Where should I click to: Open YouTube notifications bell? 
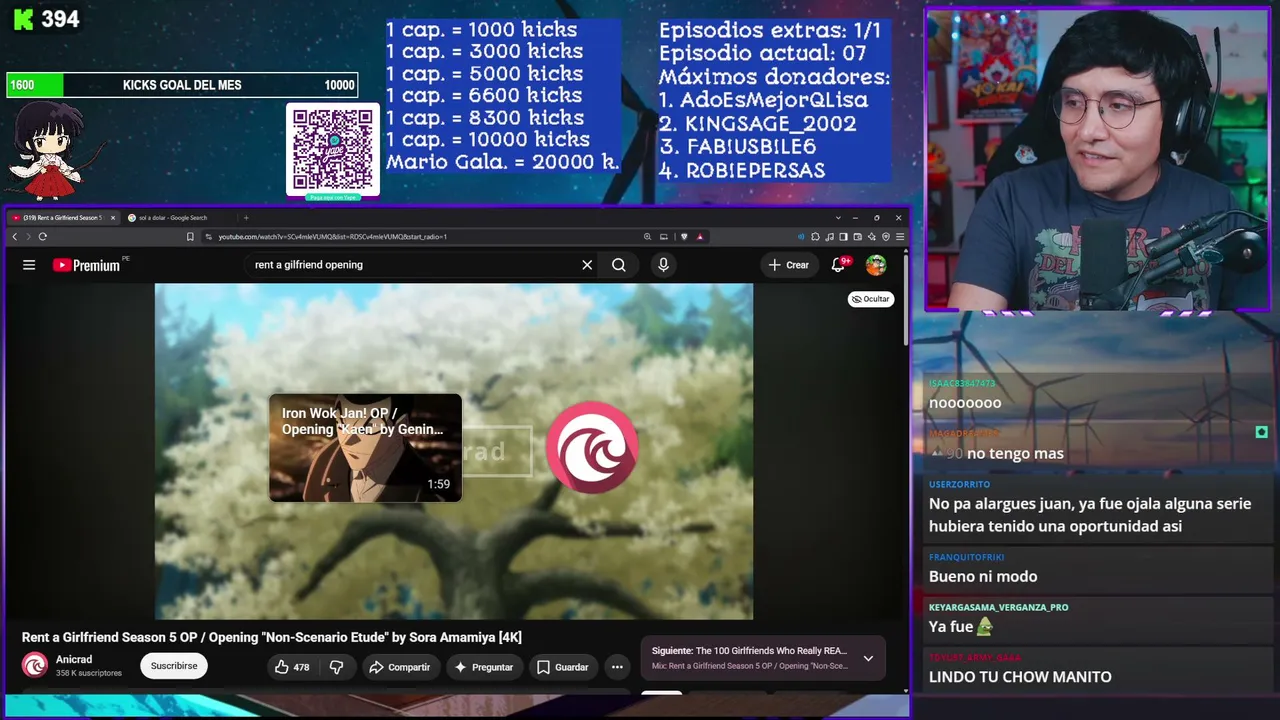(x=839, y=265)
